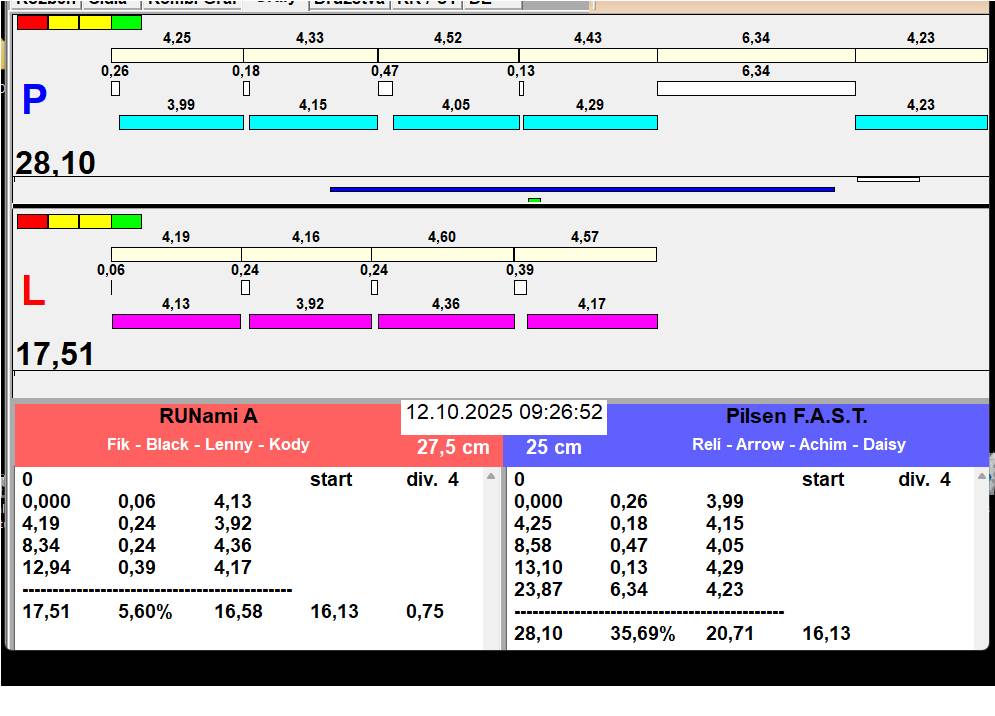Click the Pilsen F.A.S.T. team header
This screenshot has height=716, width=995.
tap(797, 417)
